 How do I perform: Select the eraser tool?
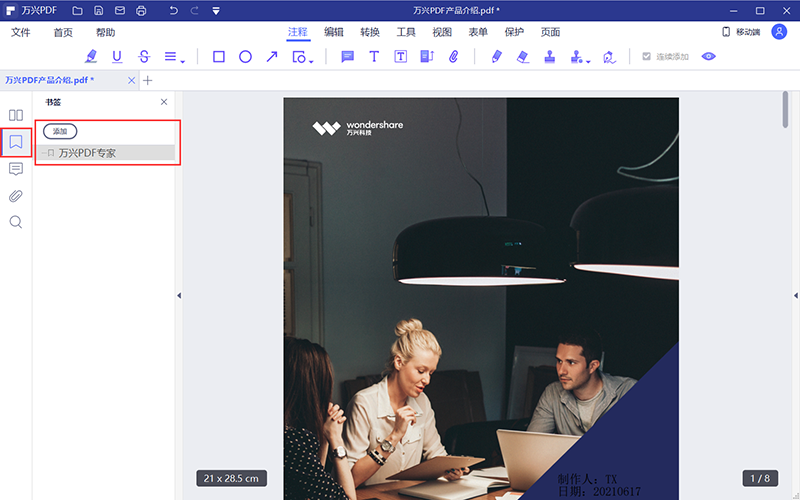tap(522, 57)
